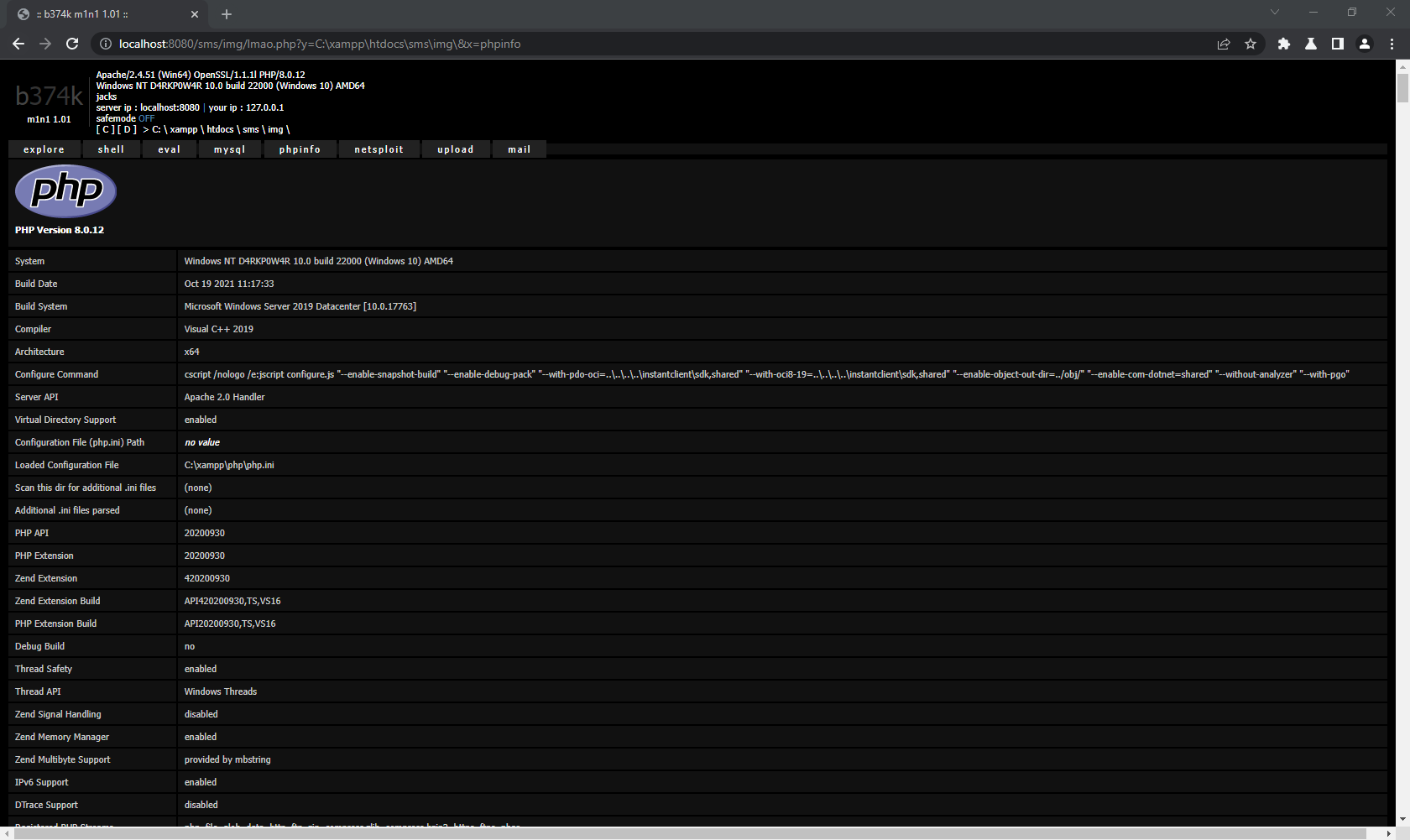The height and width of the screenshot is (840, 1410).
Task: Click the b374k logo title
Action: (49, 97)
